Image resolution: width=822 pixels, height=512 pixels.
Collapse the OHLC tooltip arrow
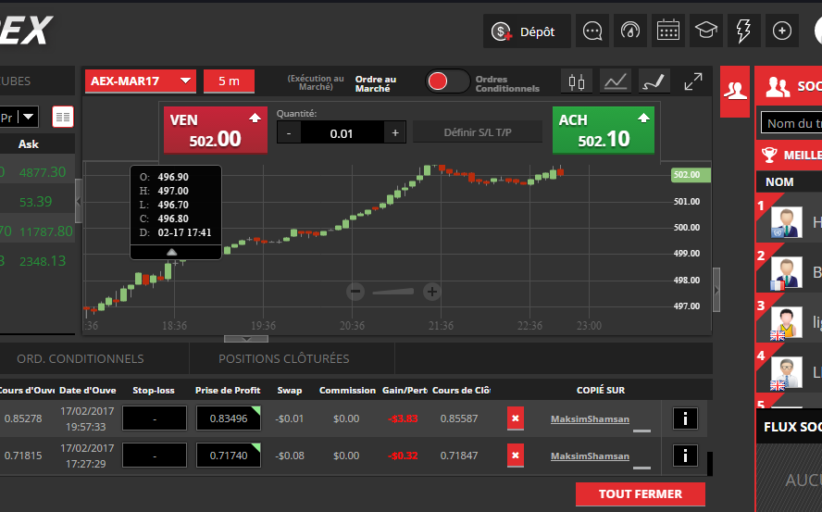171,253
